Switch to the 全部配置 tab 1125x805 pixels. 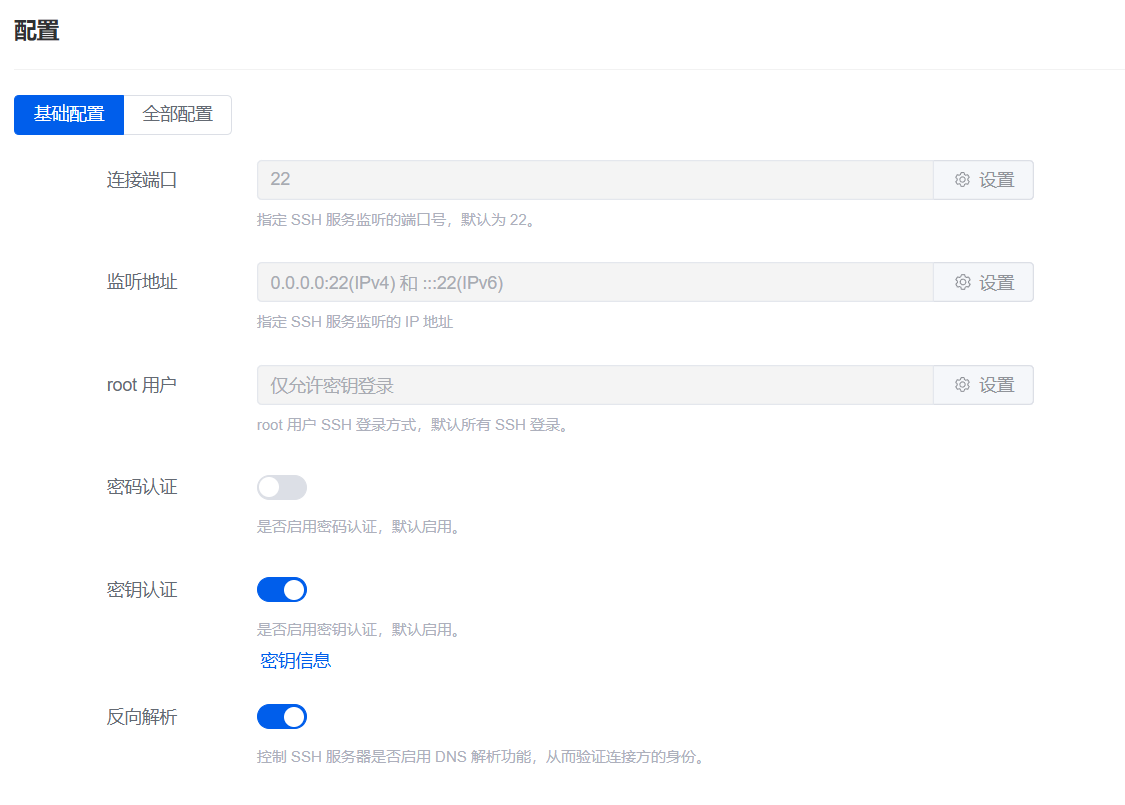point(178,114)
